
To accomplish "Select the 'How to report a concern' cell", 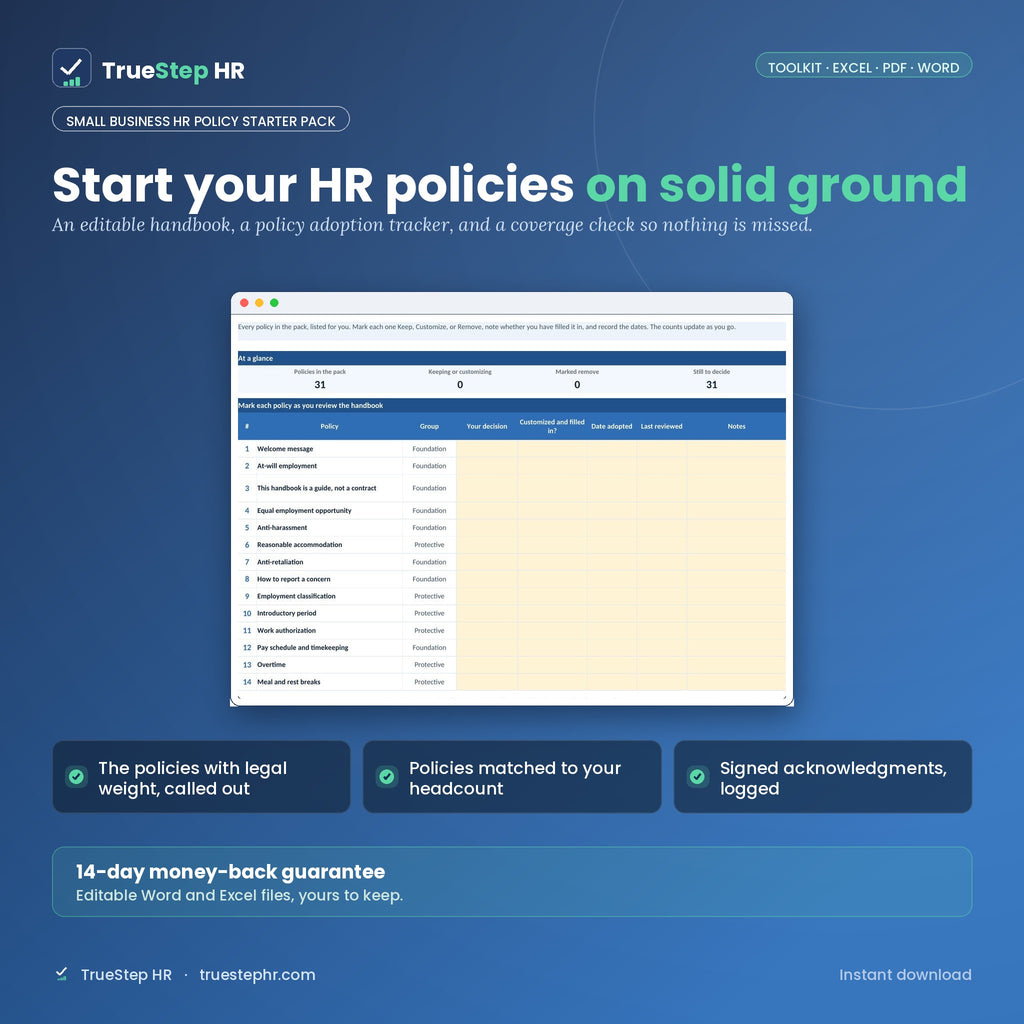I will coord(329,579).
